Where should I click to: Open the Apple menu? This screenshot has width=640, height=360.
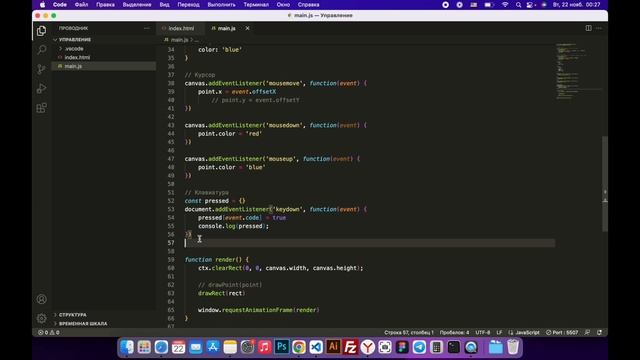(42, 5)
